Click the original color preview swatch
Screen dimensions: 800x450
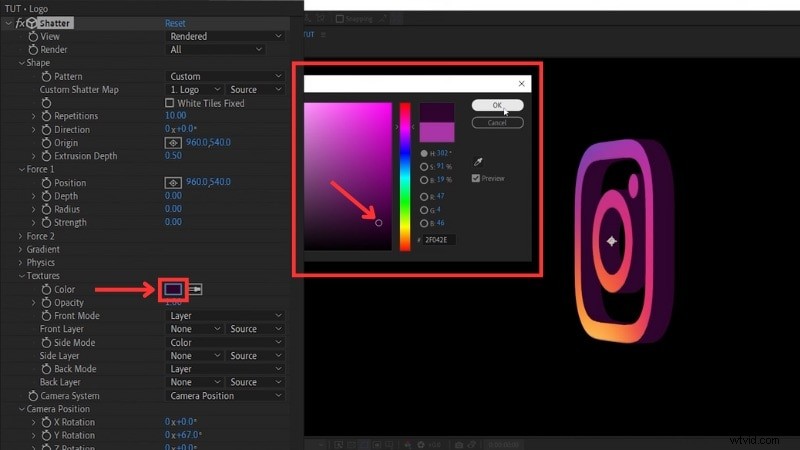pos(437,132)
